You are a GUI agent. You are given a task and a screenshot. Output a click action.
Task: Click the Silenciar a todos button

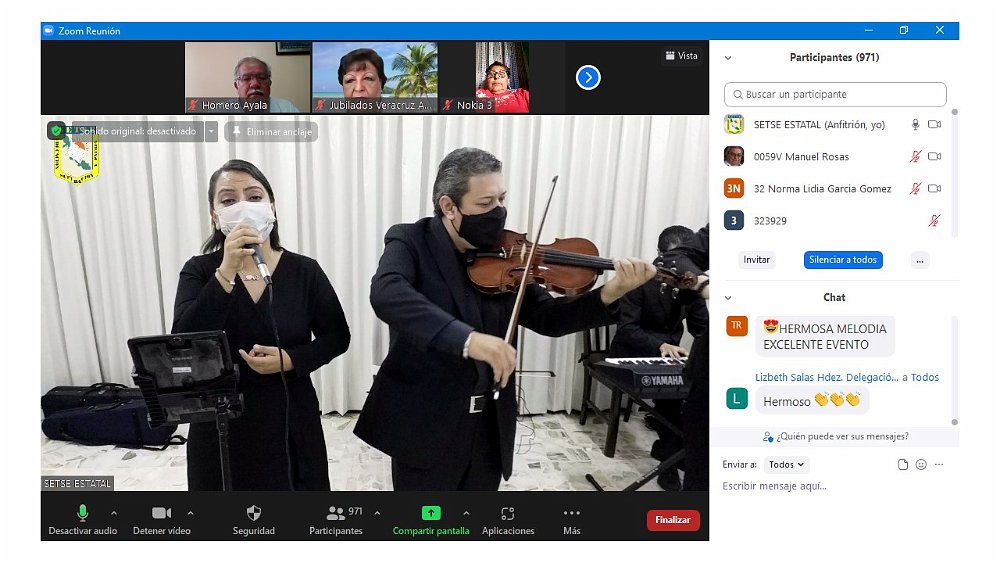click(x=843, y=260)
